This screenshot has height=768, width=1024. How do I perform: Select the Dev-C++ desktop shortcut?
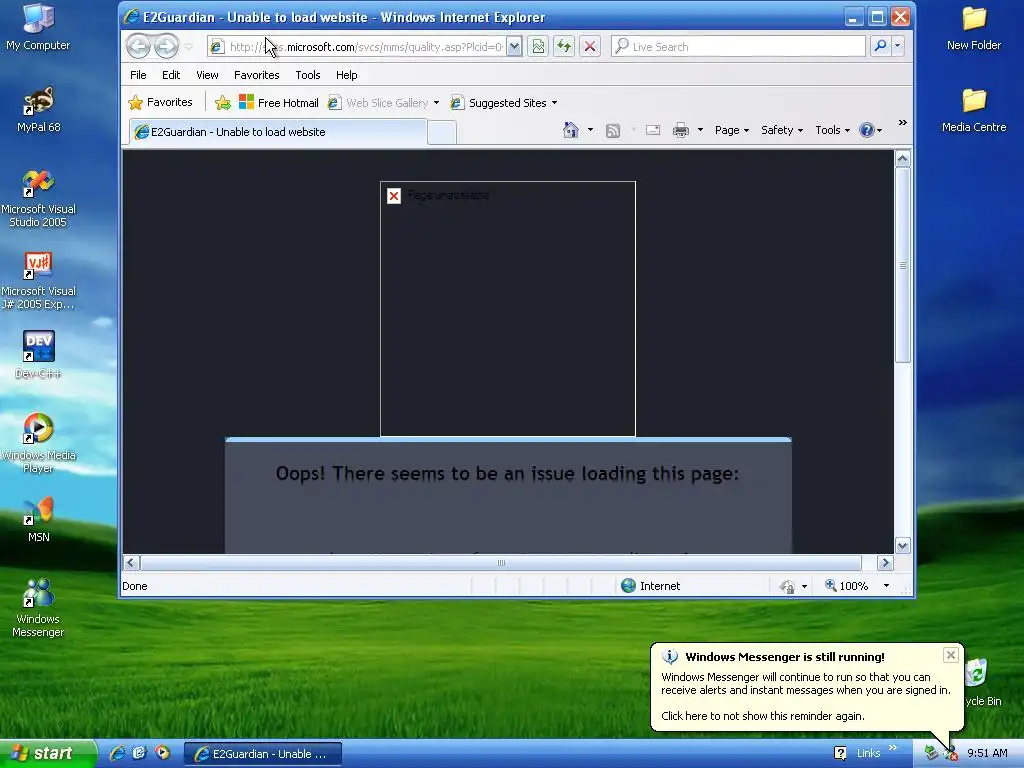[38, 355]
